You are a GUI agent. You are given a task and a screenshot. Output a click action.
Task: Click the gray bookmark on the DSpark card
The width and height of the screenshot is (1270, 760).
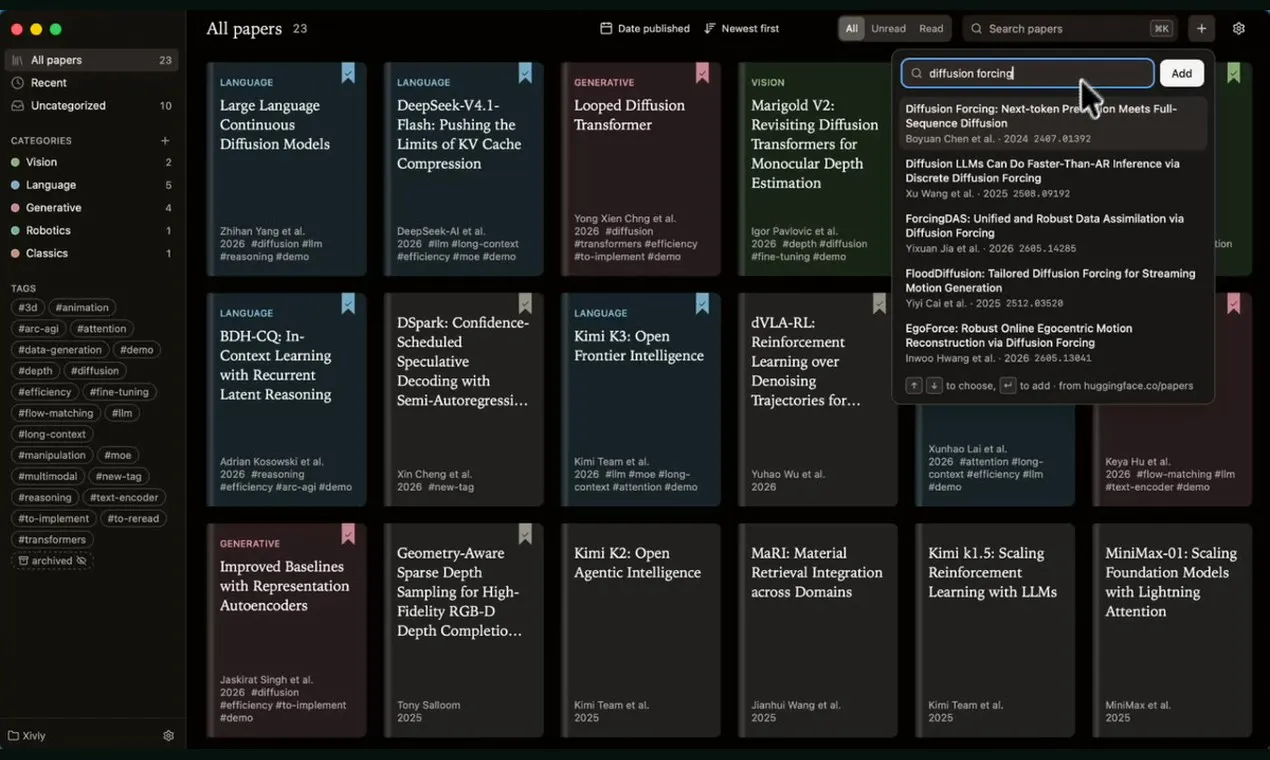click(525, 304)
